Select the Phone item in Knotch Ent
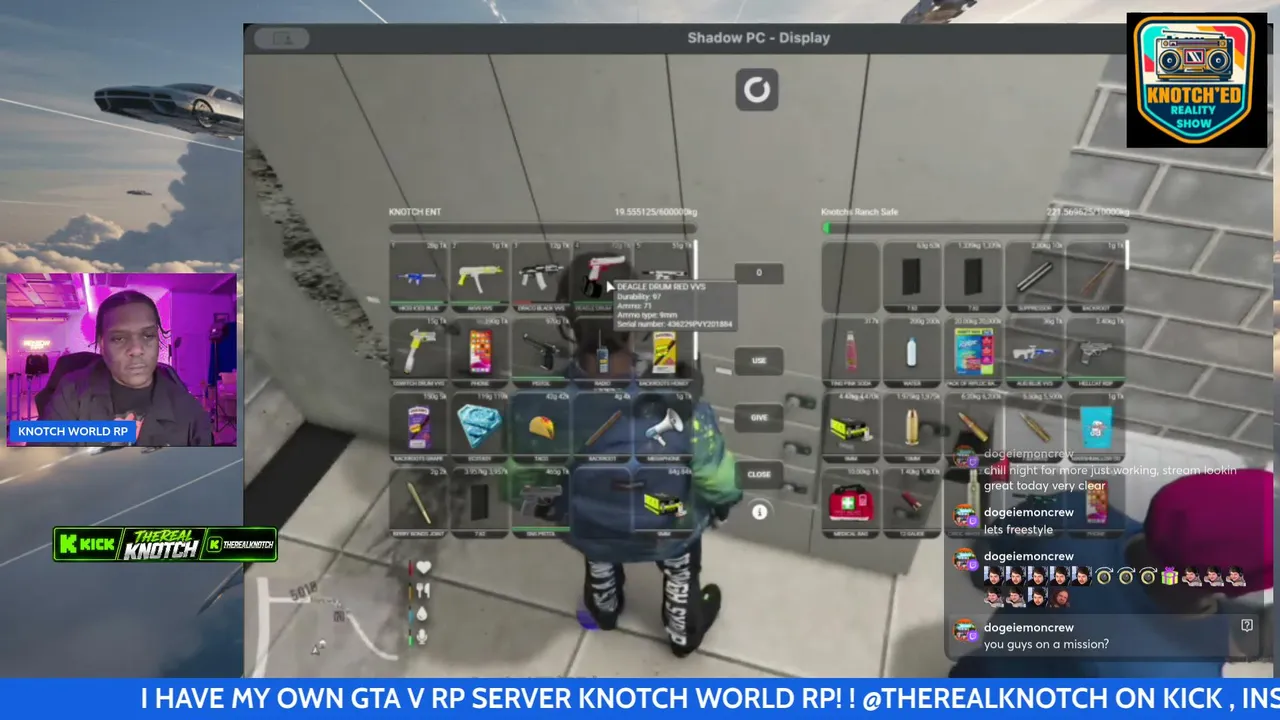This screenshot has width=1280, height=720. point(479,352)
